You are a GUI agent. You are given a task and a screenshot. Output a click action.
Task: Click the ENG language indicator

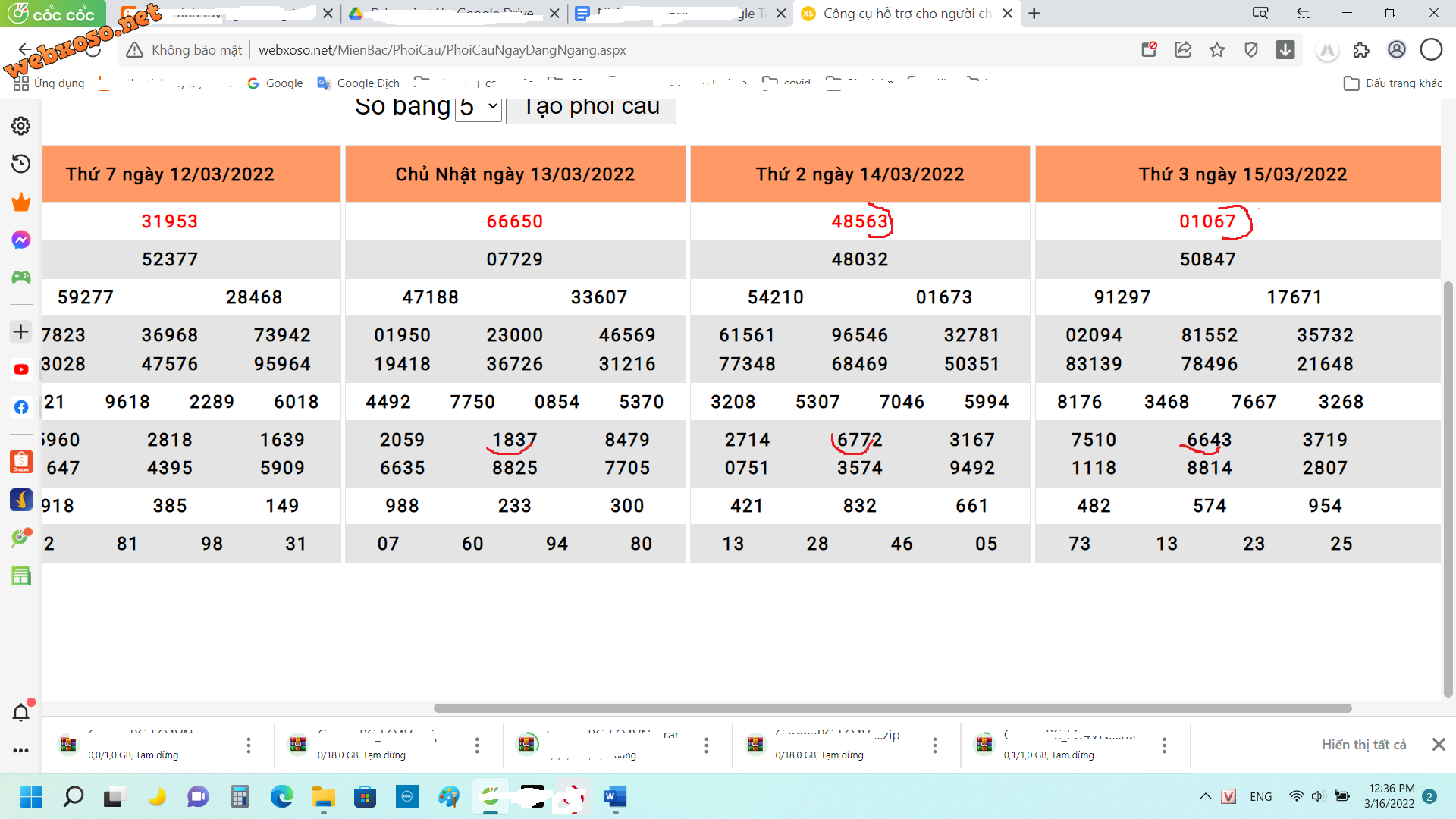tap(1260, 796)
